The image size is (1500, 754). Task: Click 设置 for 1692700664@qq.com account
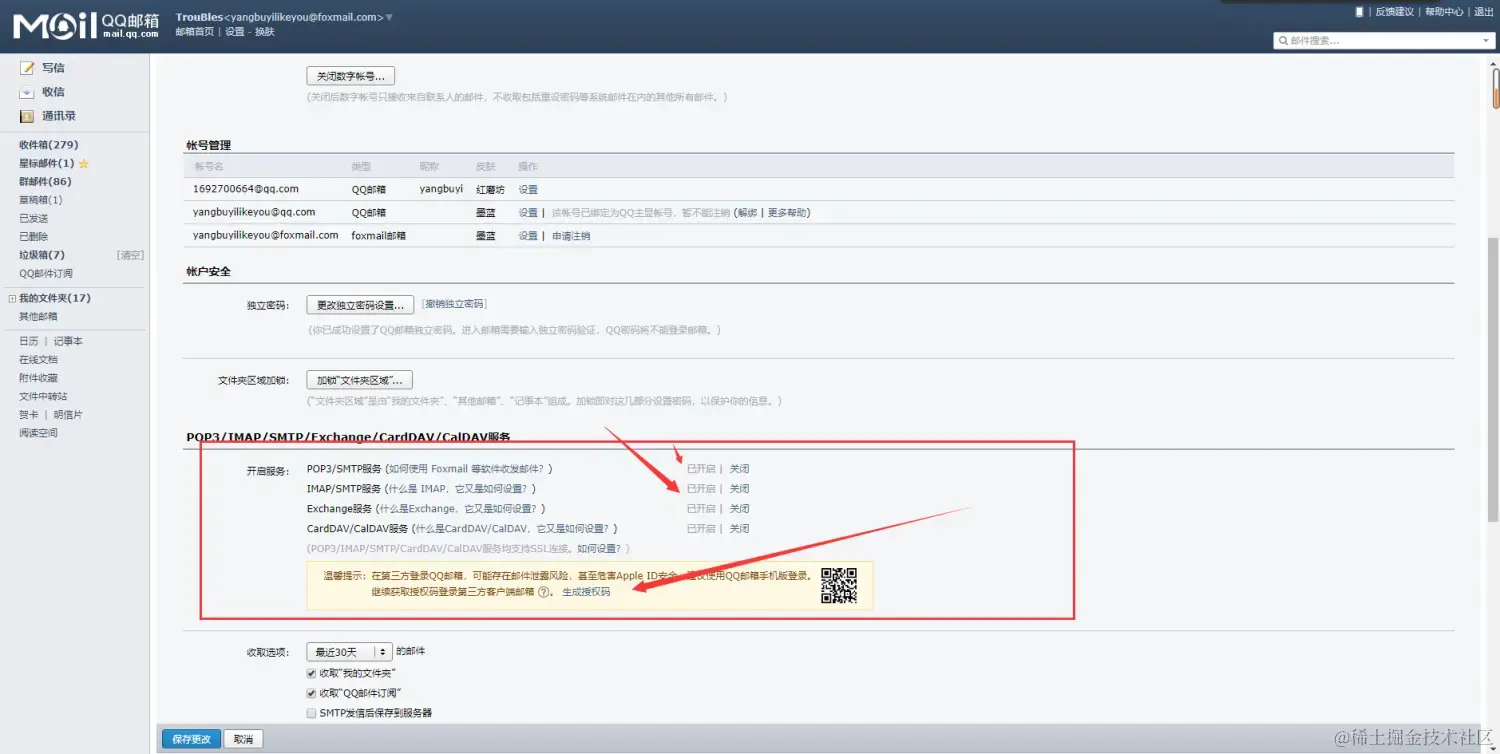click(528, 189)
